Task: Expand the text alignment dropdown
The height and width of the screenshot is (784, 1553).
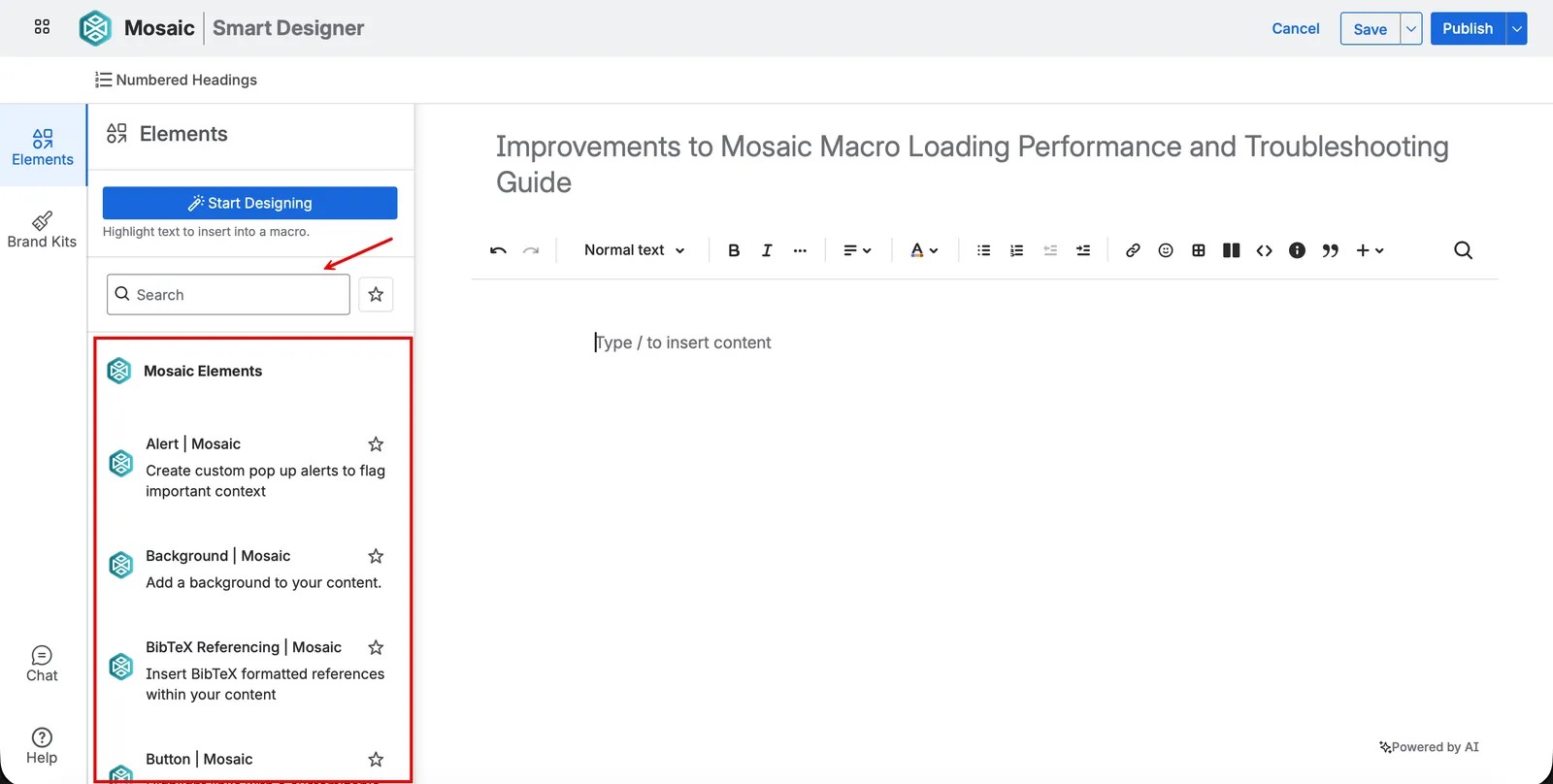Action: [857, 250]
